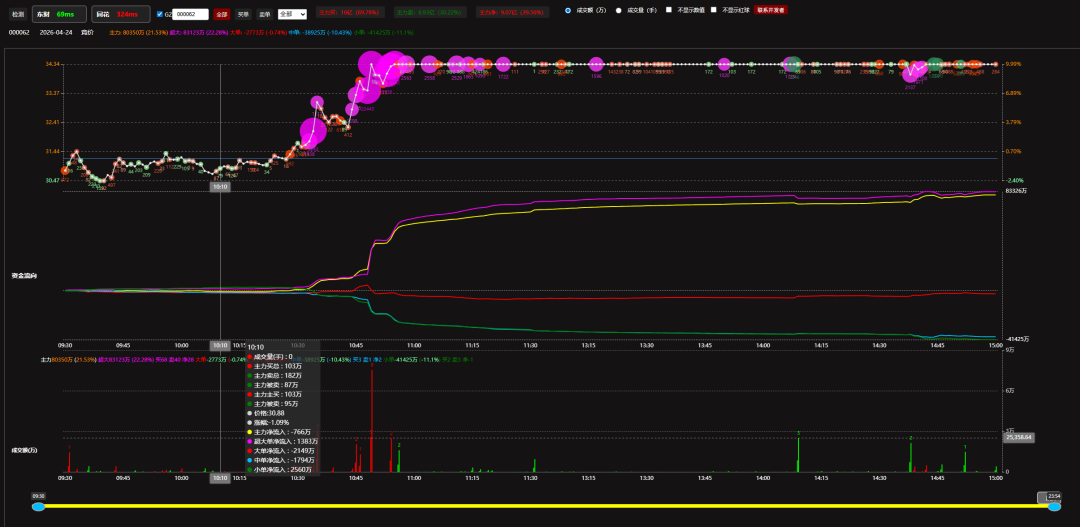This screenshot has height=527, width=1080.
Task: Click the left blue handle of the time slider
Action: (x=38, y=507)
